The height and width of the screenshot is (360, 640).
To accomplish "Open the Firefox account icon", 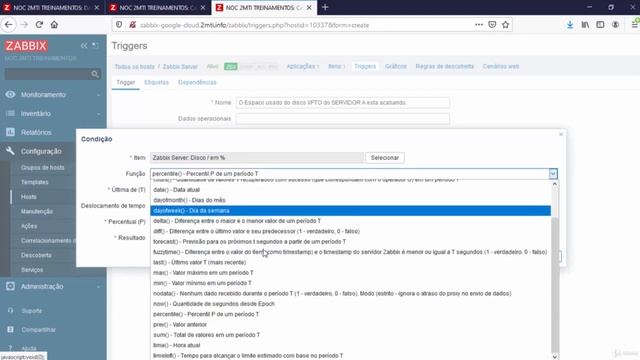I will pyautogui.click(x=616, y=25).
